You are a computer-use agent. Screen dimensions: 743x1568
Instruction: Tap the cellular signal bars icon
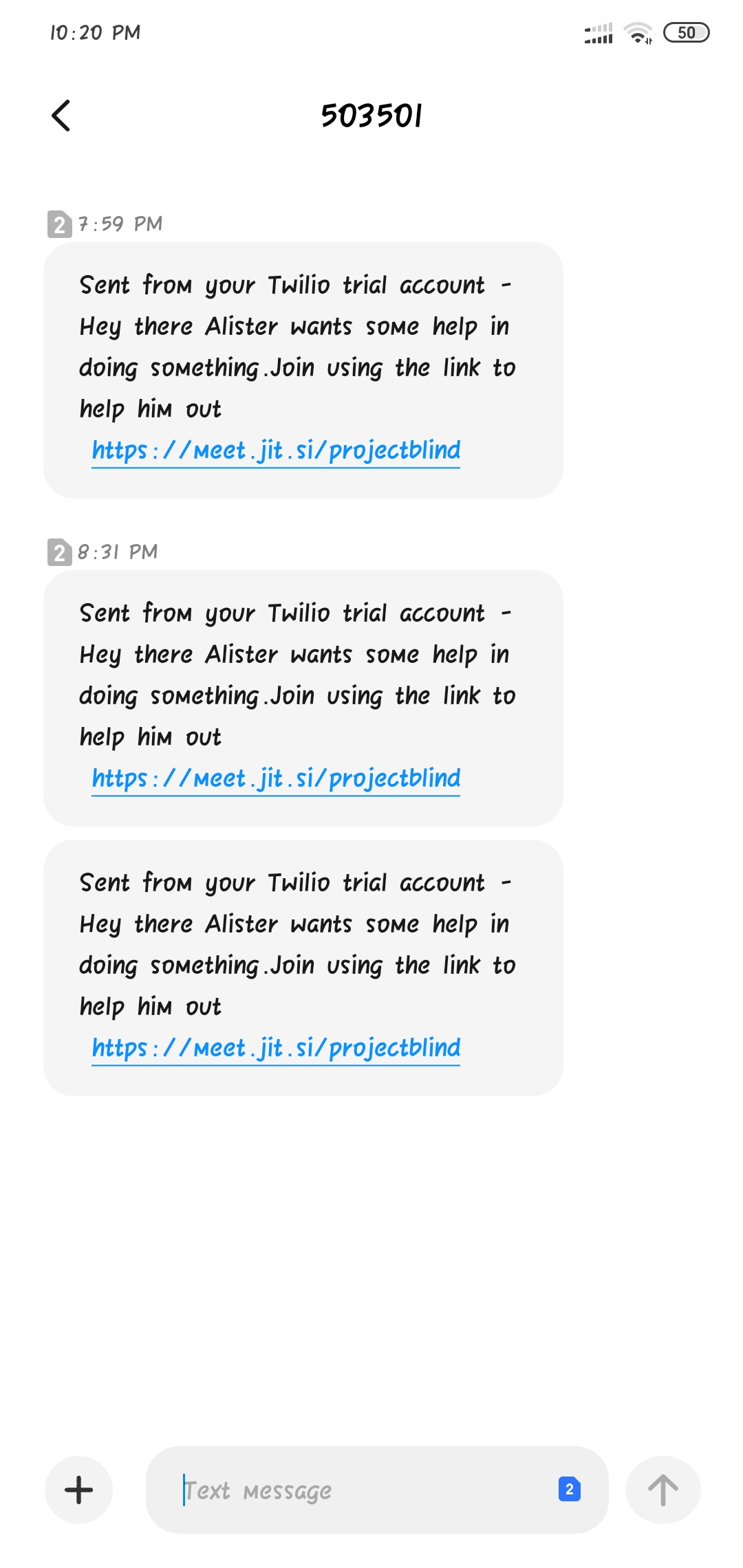point(599,32)
